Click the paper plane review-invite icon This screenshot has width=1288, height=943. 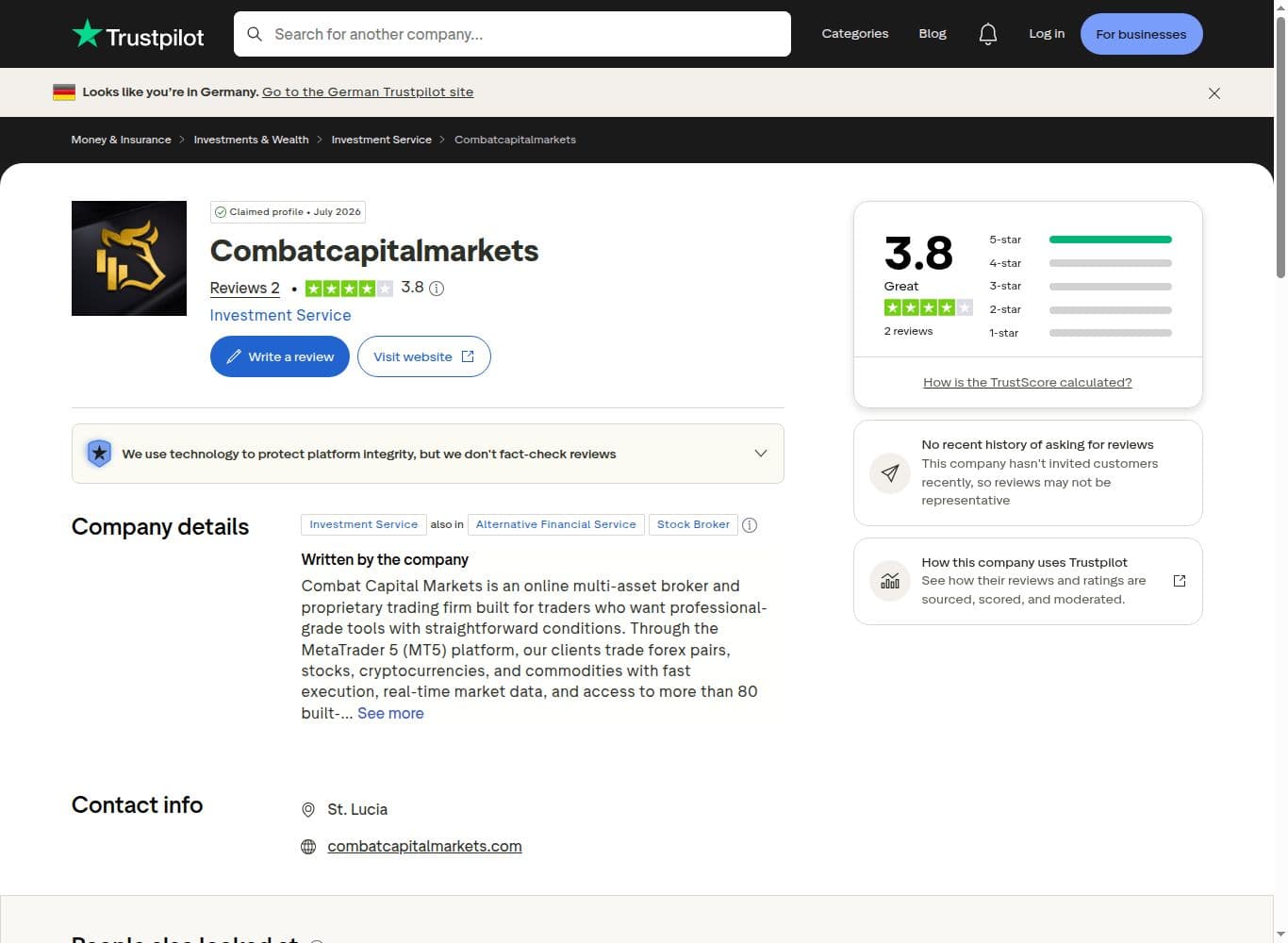pyautogui.click(x=890, y=472)
